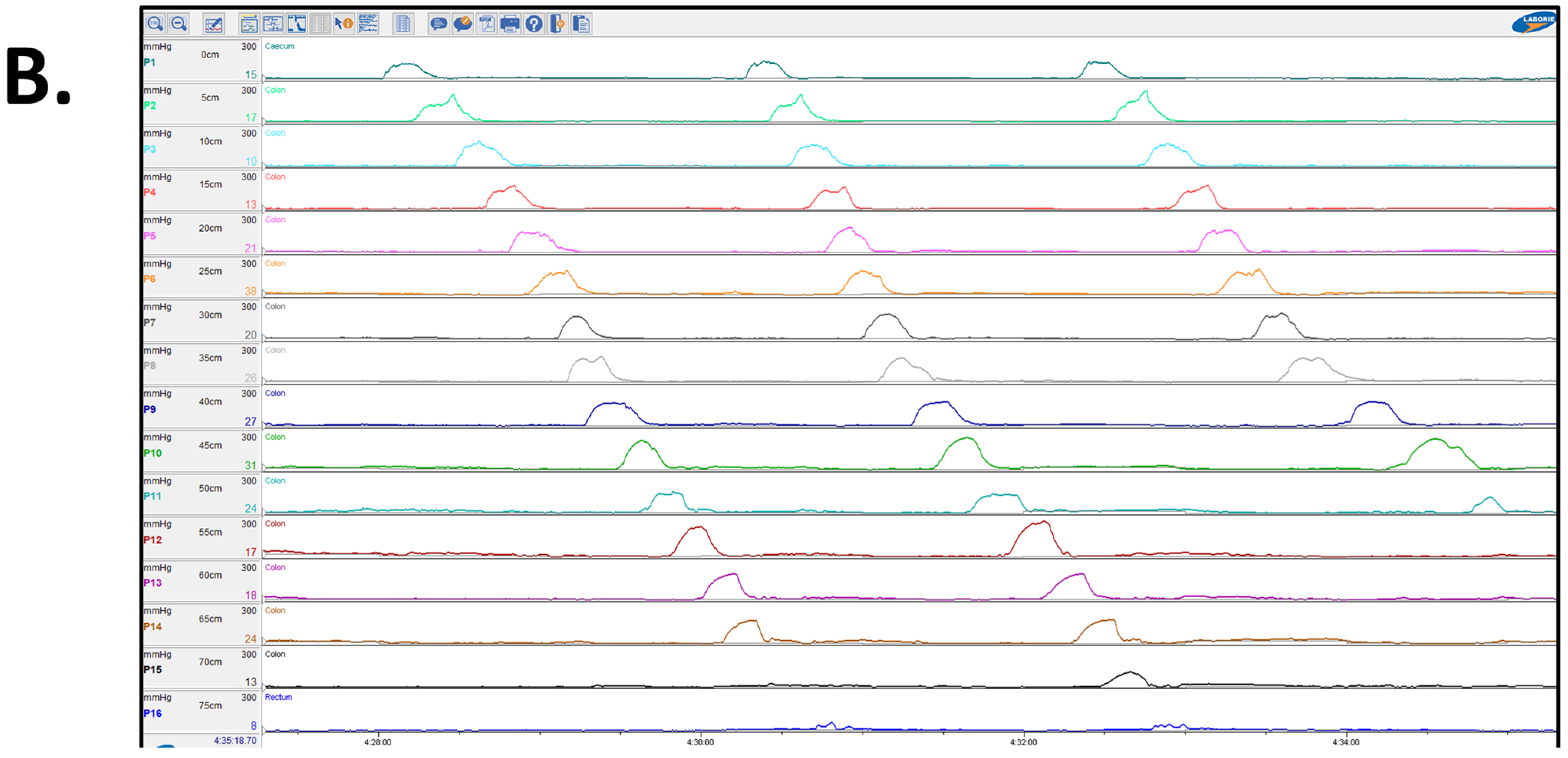Select the P1 Caecum channel label
Screen dimensions: 1568x758
tap(150, 62)
